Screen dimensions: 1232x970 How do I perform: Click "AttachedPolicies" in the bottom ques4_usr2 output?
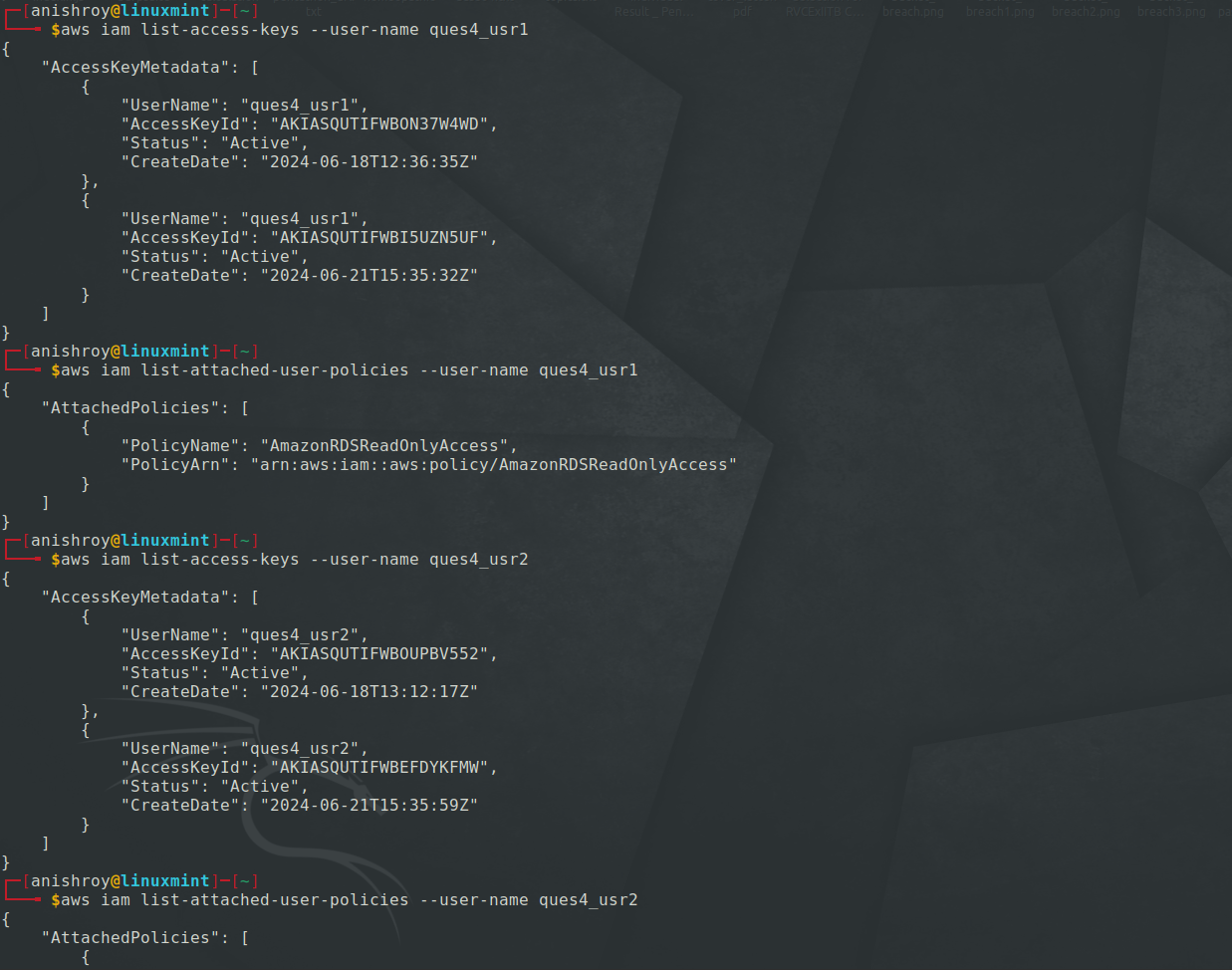(x=130, y=938)
